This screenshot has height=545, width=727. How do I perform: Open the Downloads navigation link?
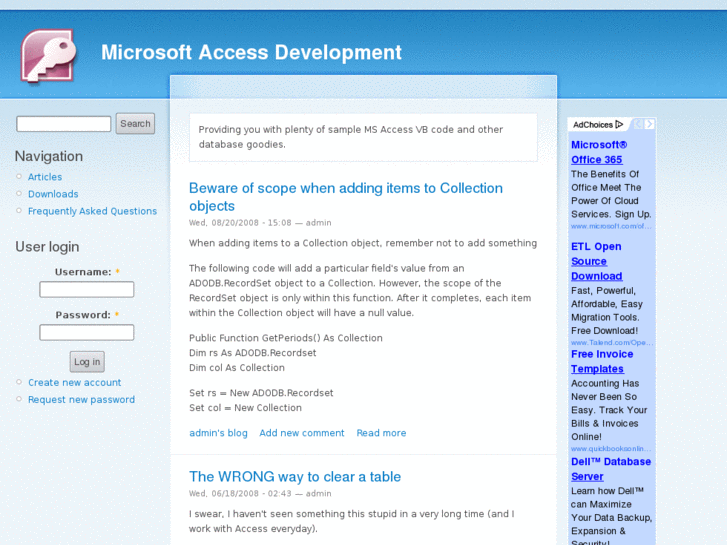tap(53, 194)
